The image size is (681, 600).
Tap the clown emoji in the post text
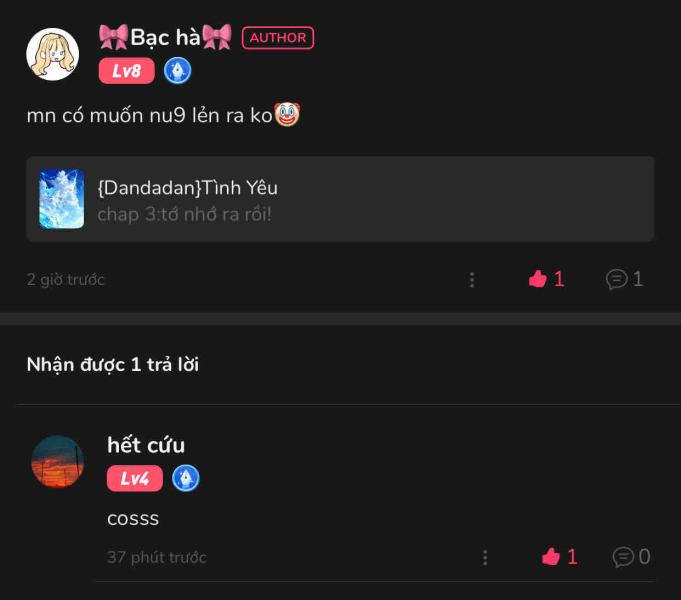point(287,115)
